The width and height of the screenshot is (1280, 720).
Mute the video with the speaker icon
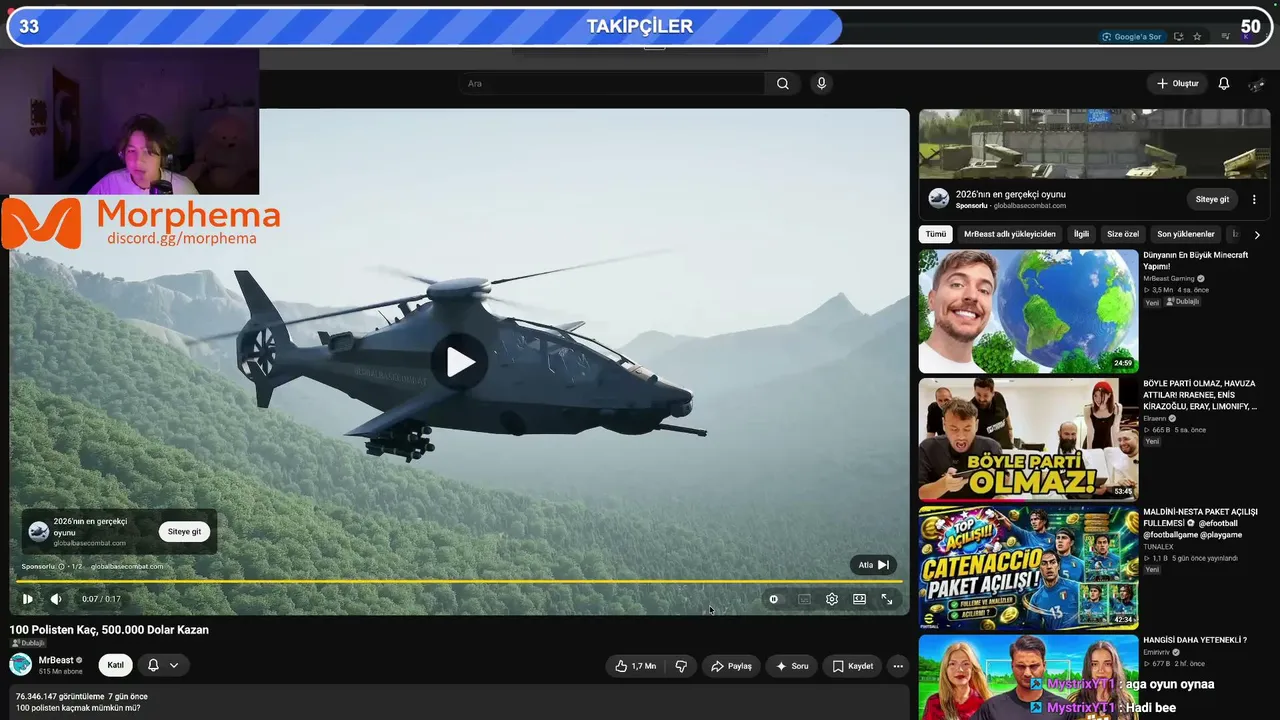[x=56, y=599]
